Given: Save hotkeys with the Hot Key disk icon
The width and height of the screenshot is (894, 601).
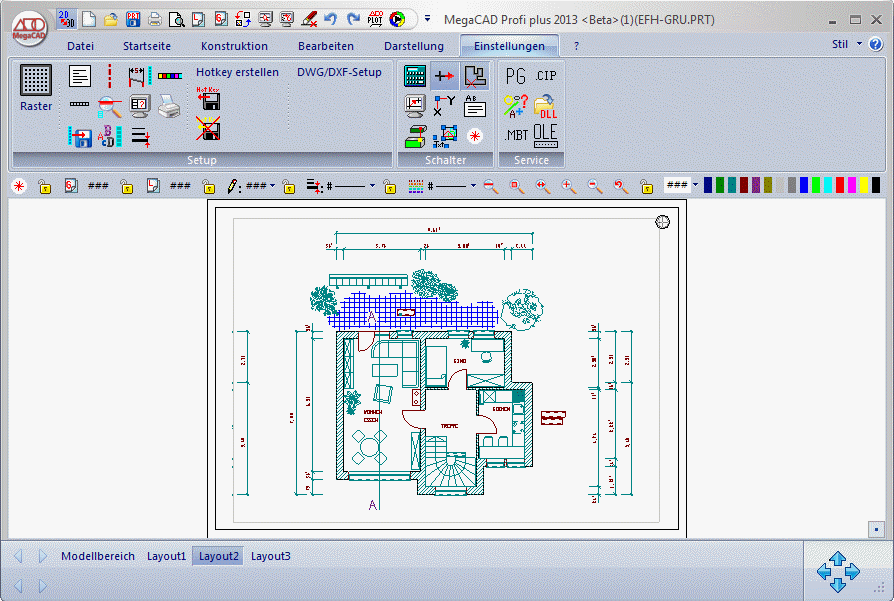Looking at the screenshot, I should point(208,99).
